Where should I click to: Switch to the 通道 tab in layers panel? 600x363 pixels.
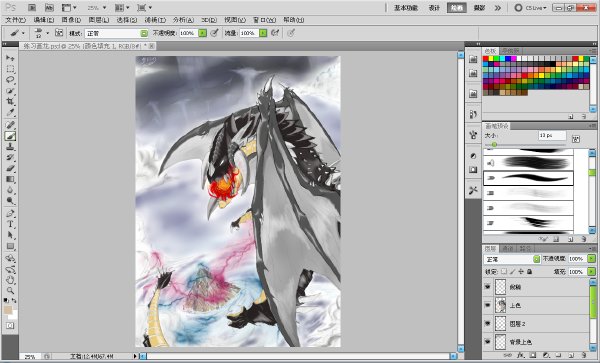pos(507,249)
